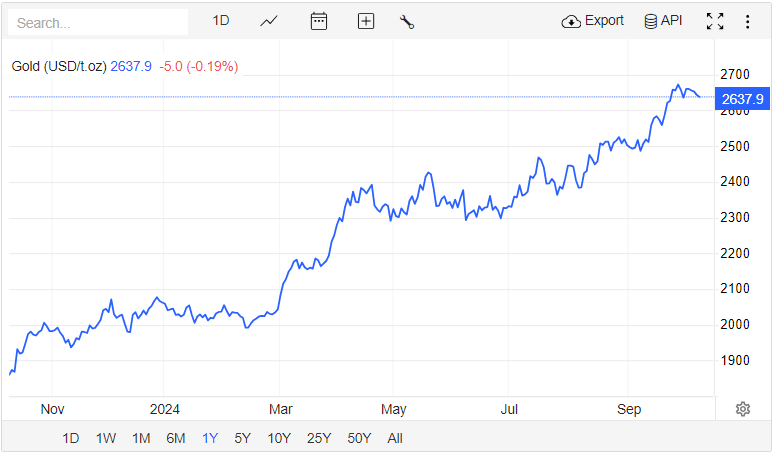The image size is (774, 454).
Task: Click the Nov date axis label
Action: (52, 410)
